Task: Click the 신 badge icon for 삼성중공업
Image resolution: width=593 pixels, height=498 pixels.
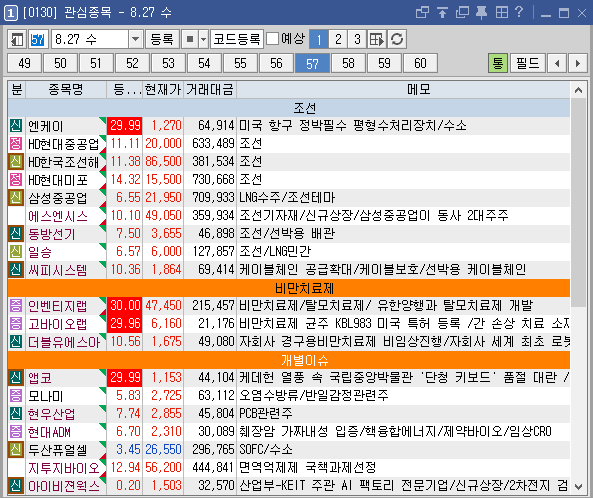Action: pyautogui.click(x=16, y=197)
